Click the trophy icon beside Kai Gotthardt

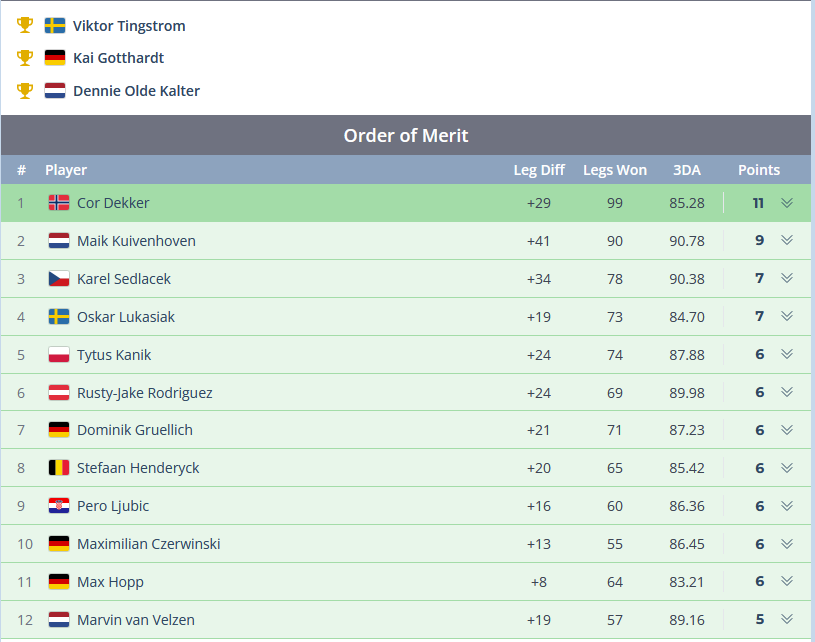click(25, 58)
